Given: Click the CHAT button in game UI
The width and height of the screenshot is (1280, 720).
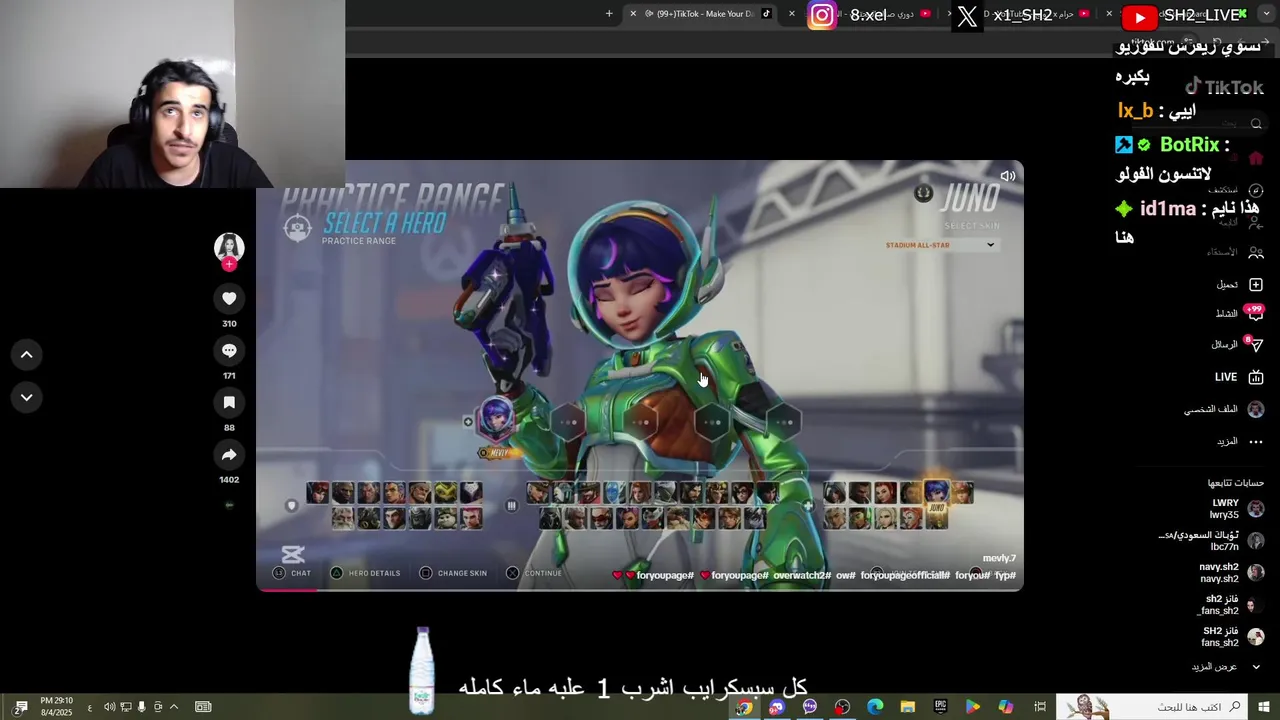Looking at the screenshot, I should coord(292,573).
